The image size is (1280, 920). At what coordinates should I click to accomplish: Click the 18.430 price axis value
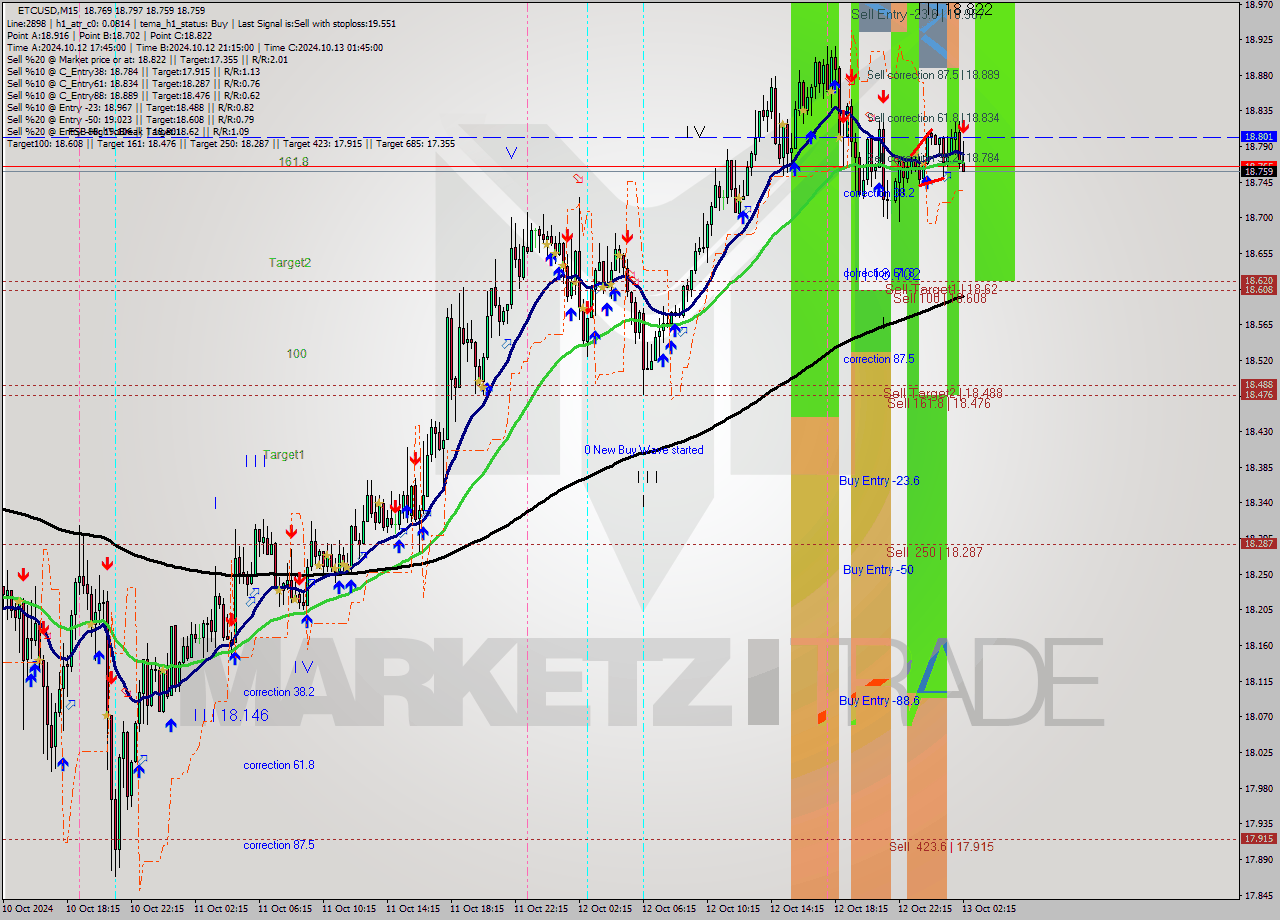click(x=1258, y=431)
